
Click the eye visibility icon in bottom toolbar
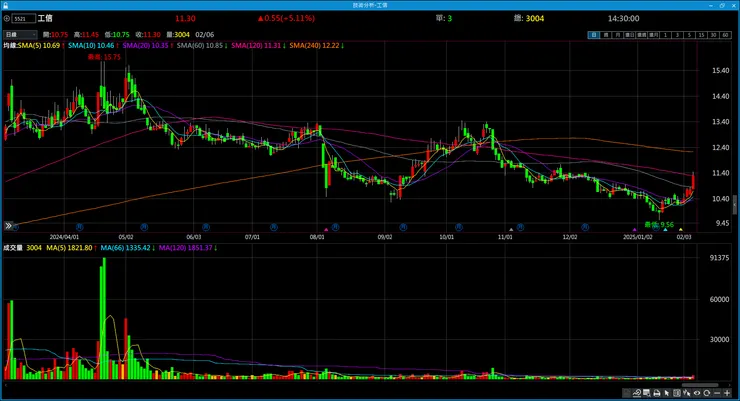(697, 393)
